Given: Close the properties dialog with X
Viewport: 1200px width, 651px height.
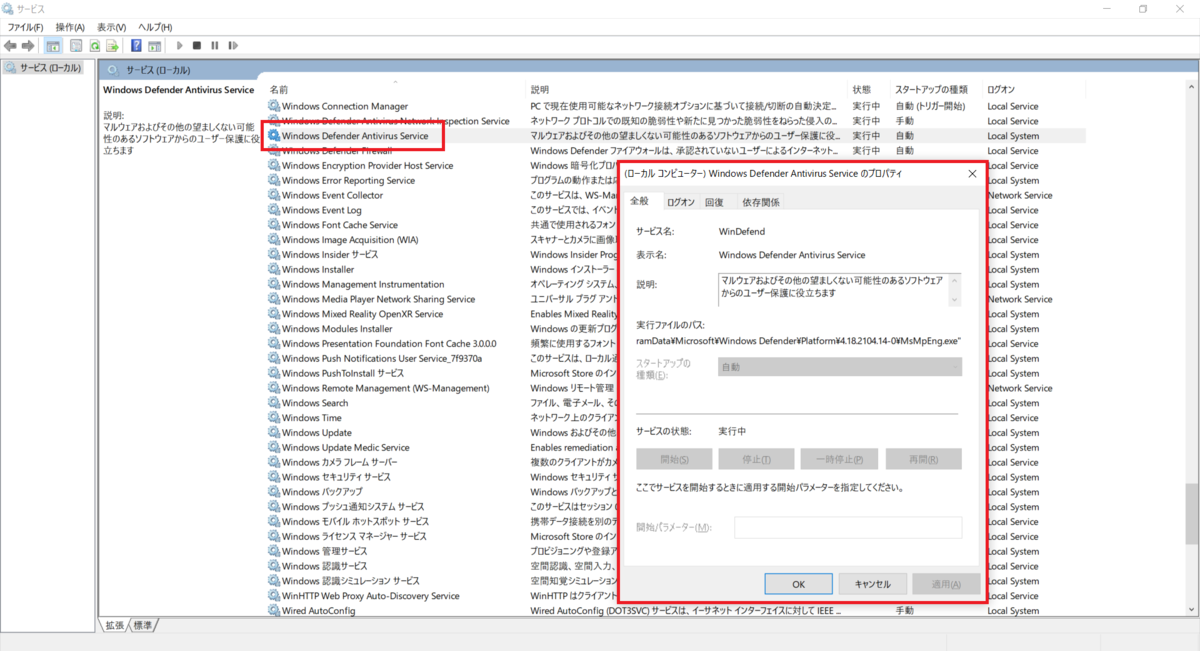Looking at the screenshot, I should (972, 173).
